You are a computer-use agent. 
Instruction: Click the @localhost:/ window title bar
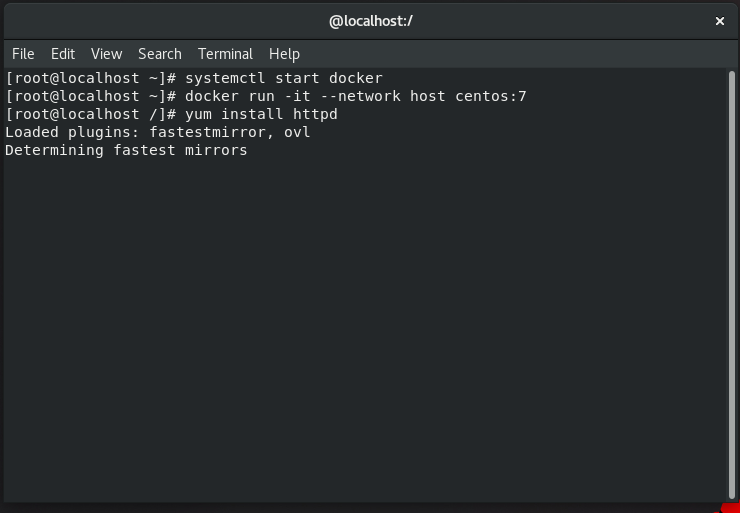point(370,20)
